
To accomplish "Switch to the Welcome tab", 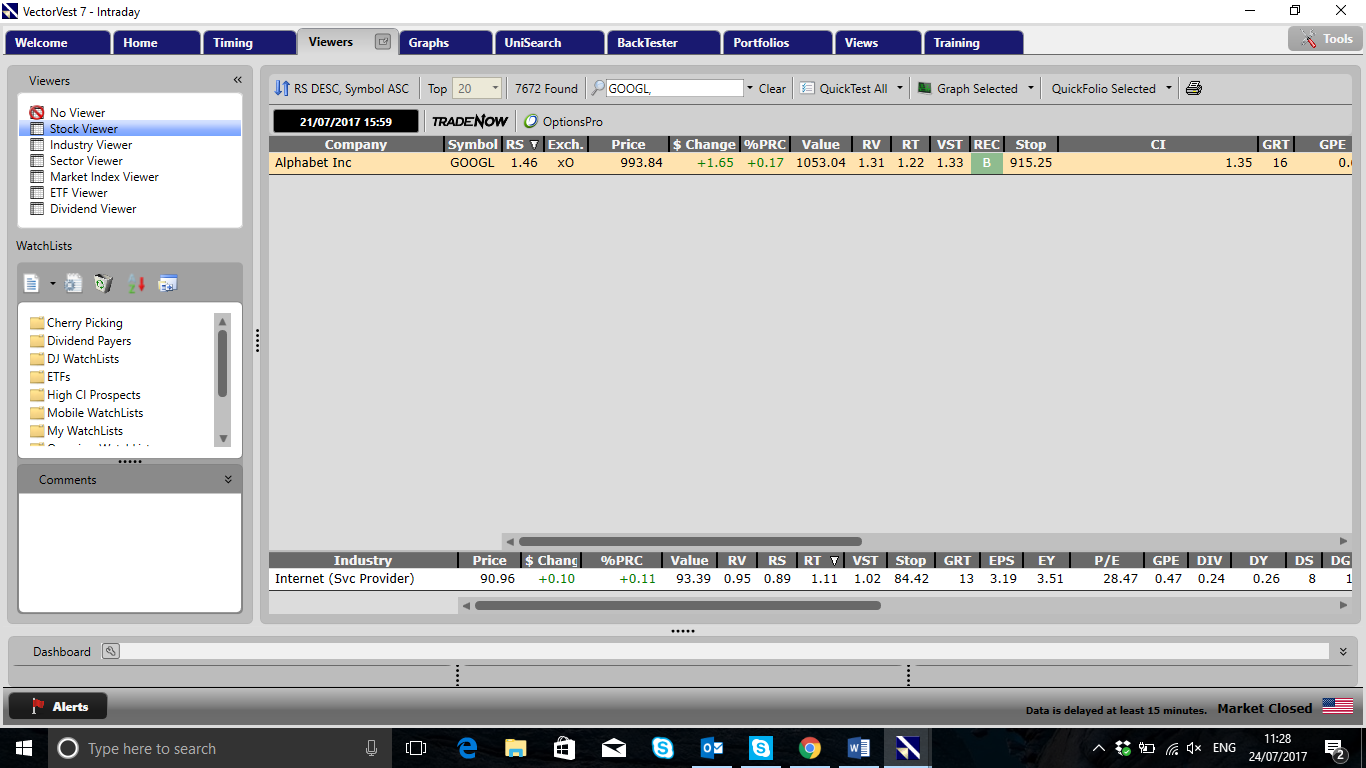I will pyautogui.click(x=57, y=43).
